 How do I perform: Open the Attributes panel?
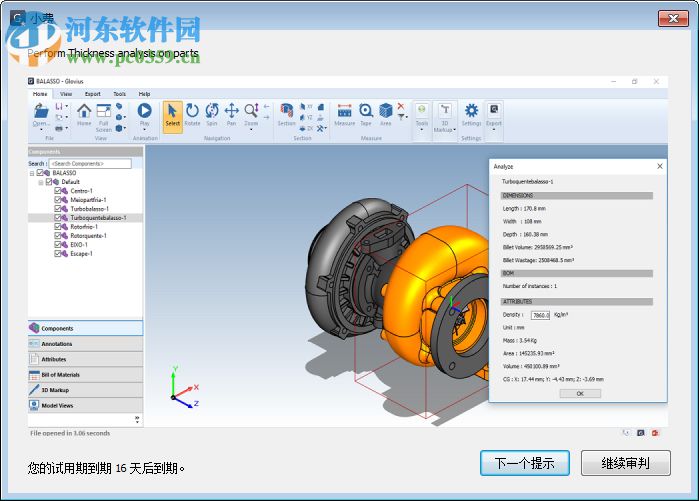click(x=85, y=359)
